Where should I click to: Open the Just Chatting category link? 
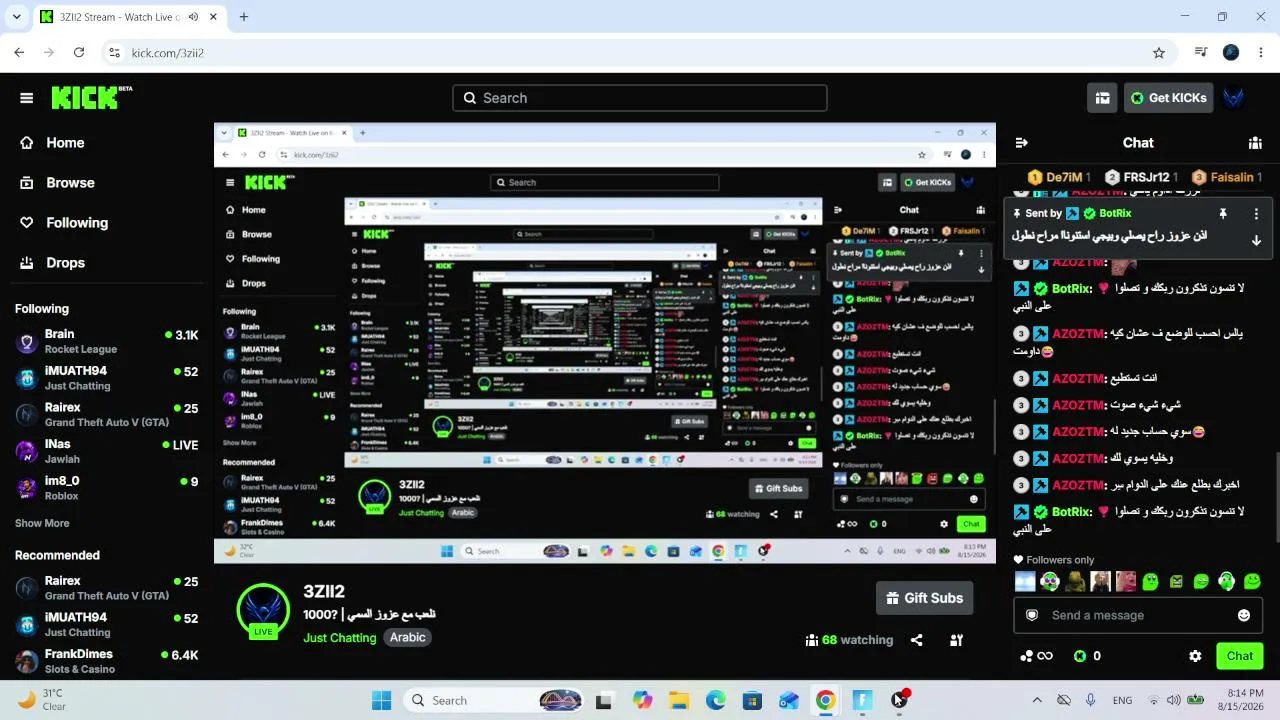340,638
